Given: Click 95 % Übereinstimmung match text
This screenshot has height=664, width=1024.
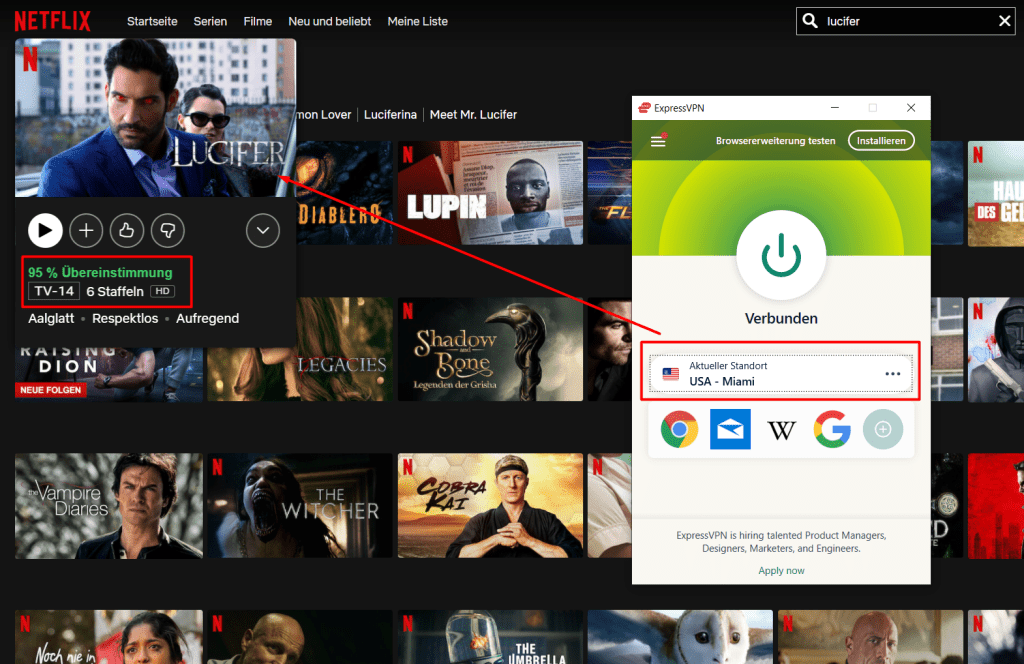Looking at the screenshot, I should (100, 273).
